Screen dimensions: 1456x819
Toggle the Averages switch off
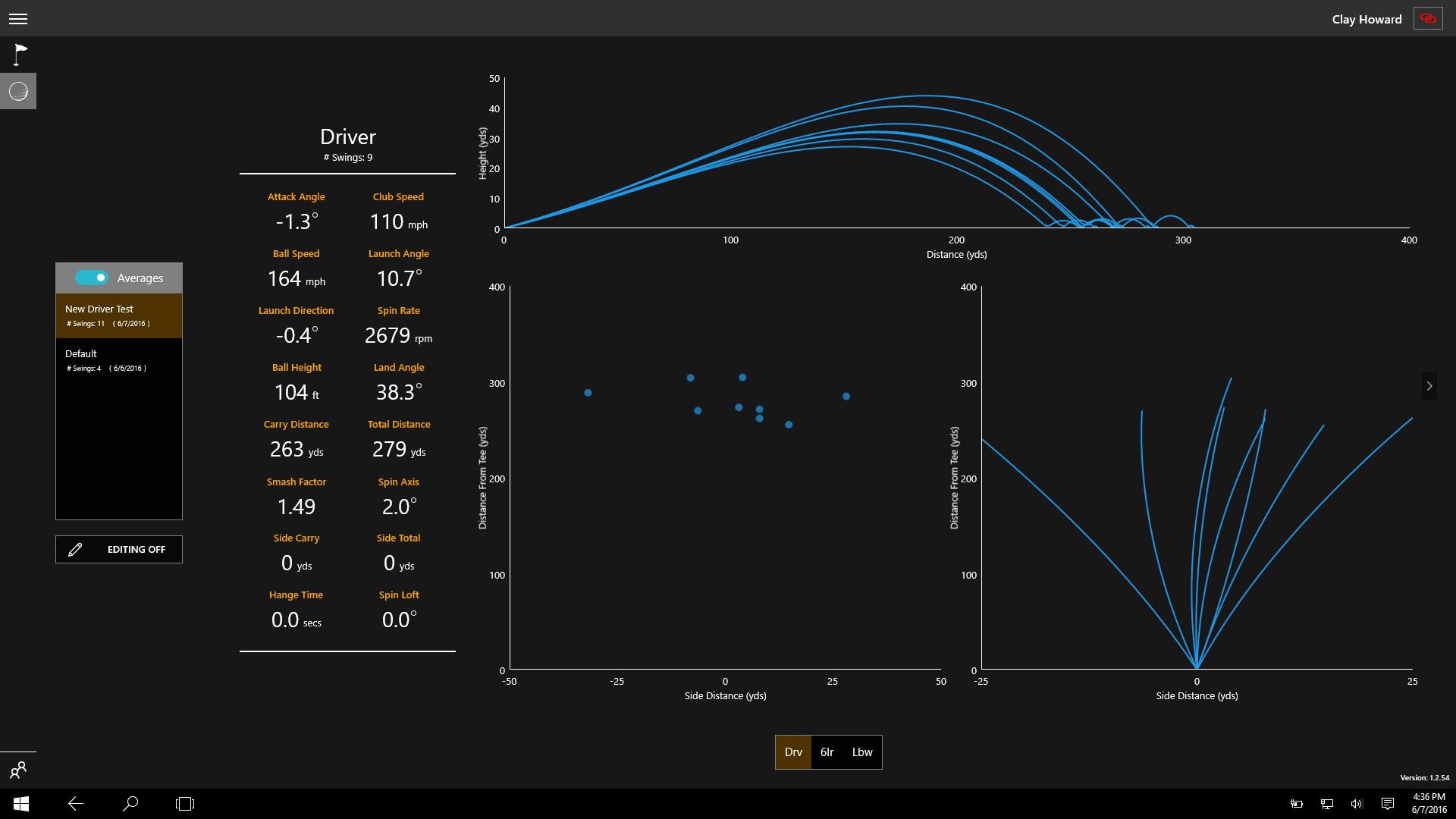[92, 278]
